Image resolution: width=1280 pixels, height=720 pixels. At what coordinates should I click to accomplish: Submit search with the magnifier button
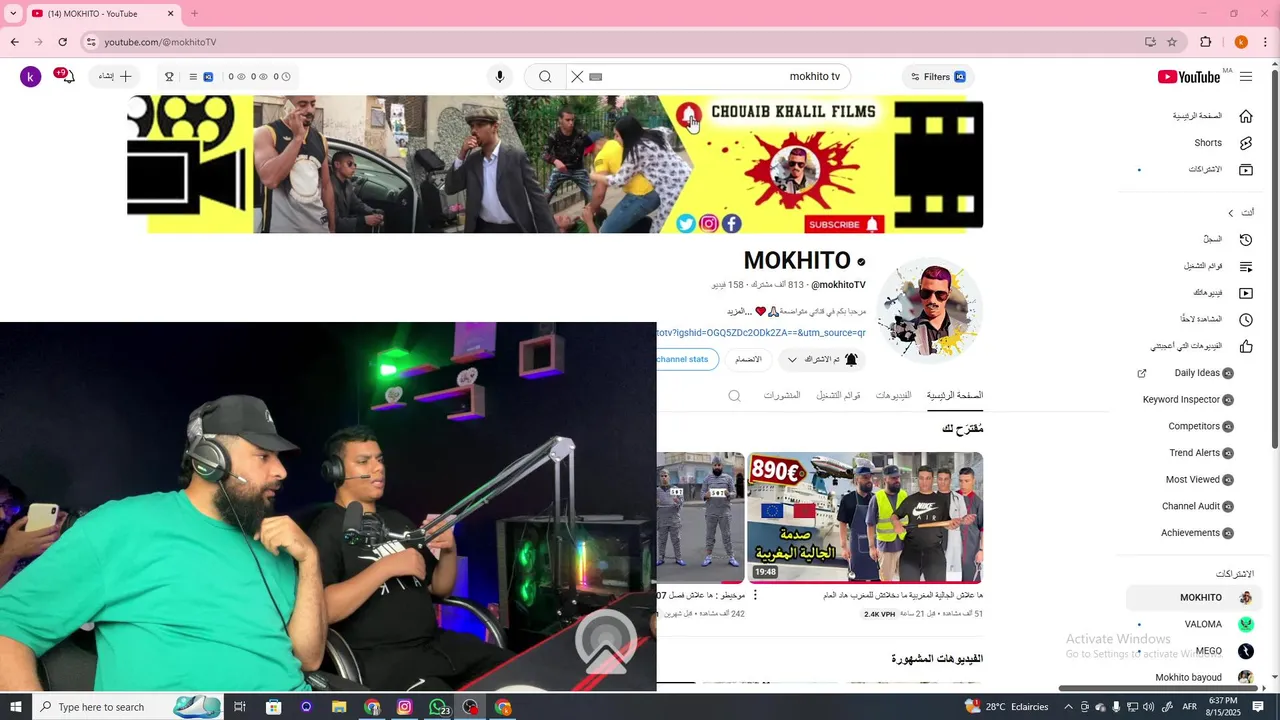point(545,77)
